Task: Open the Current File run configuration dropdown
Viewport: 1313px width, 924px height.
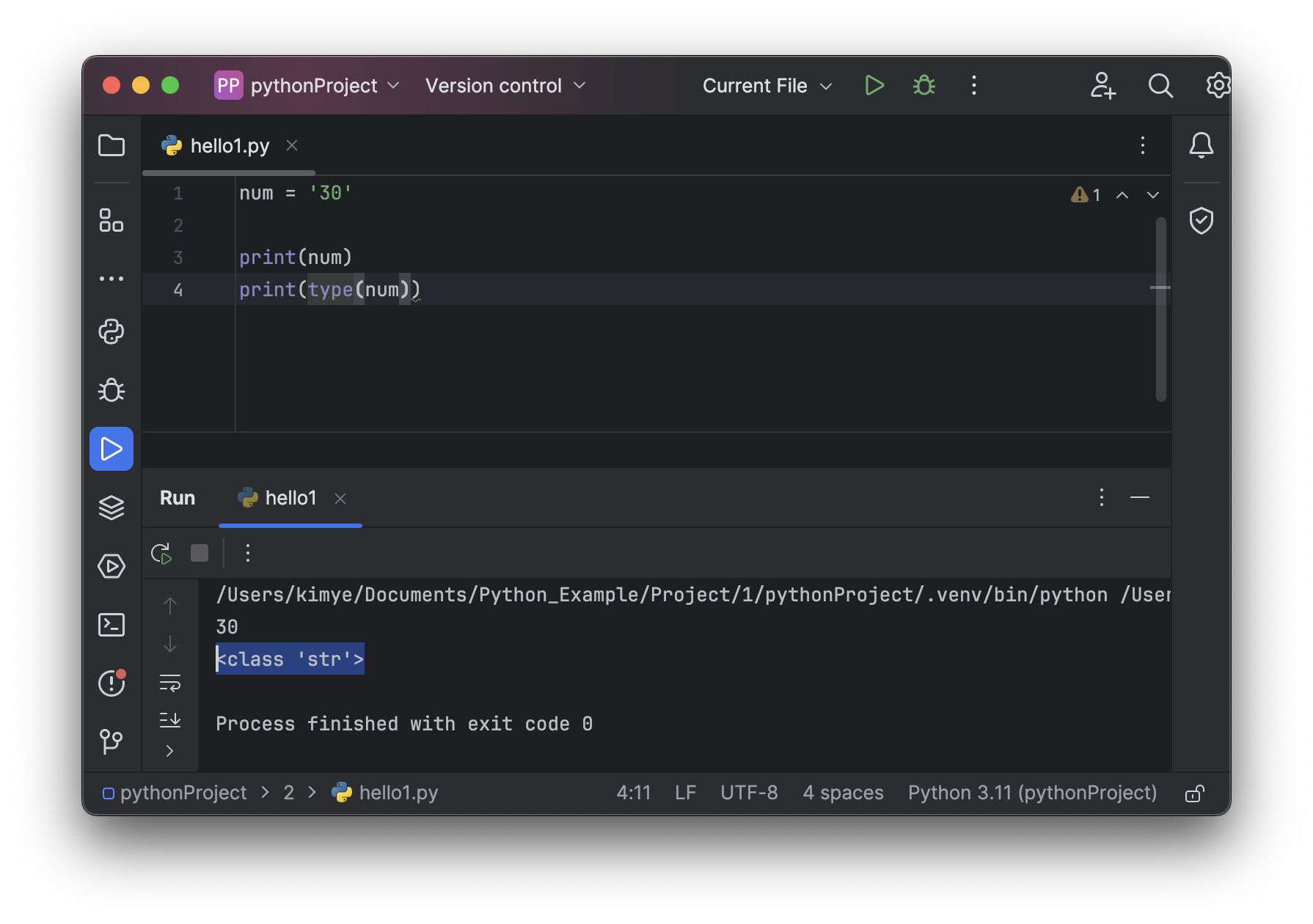Action: point(767,86)
